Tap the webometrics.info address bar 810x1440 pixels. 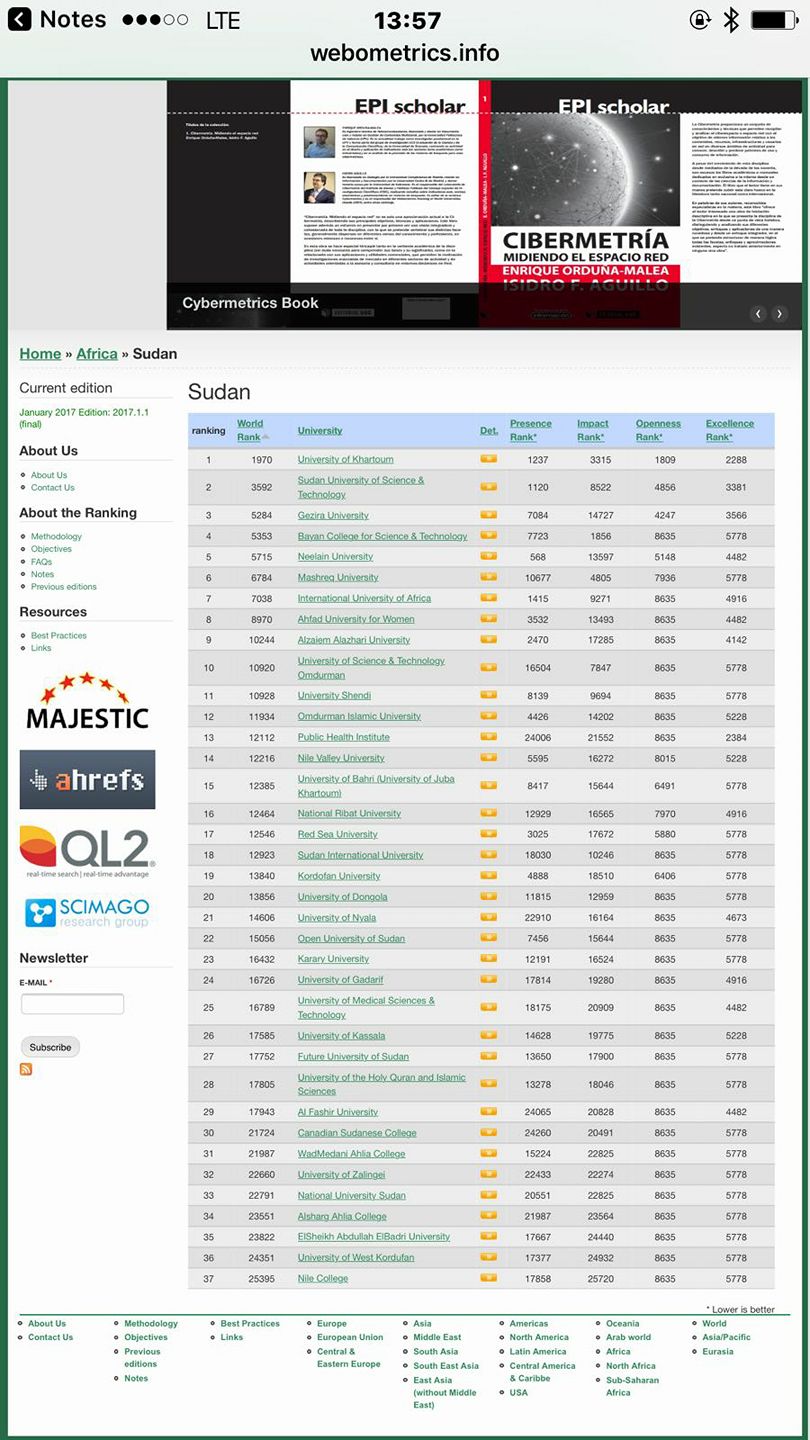click(x=405, y=52)
